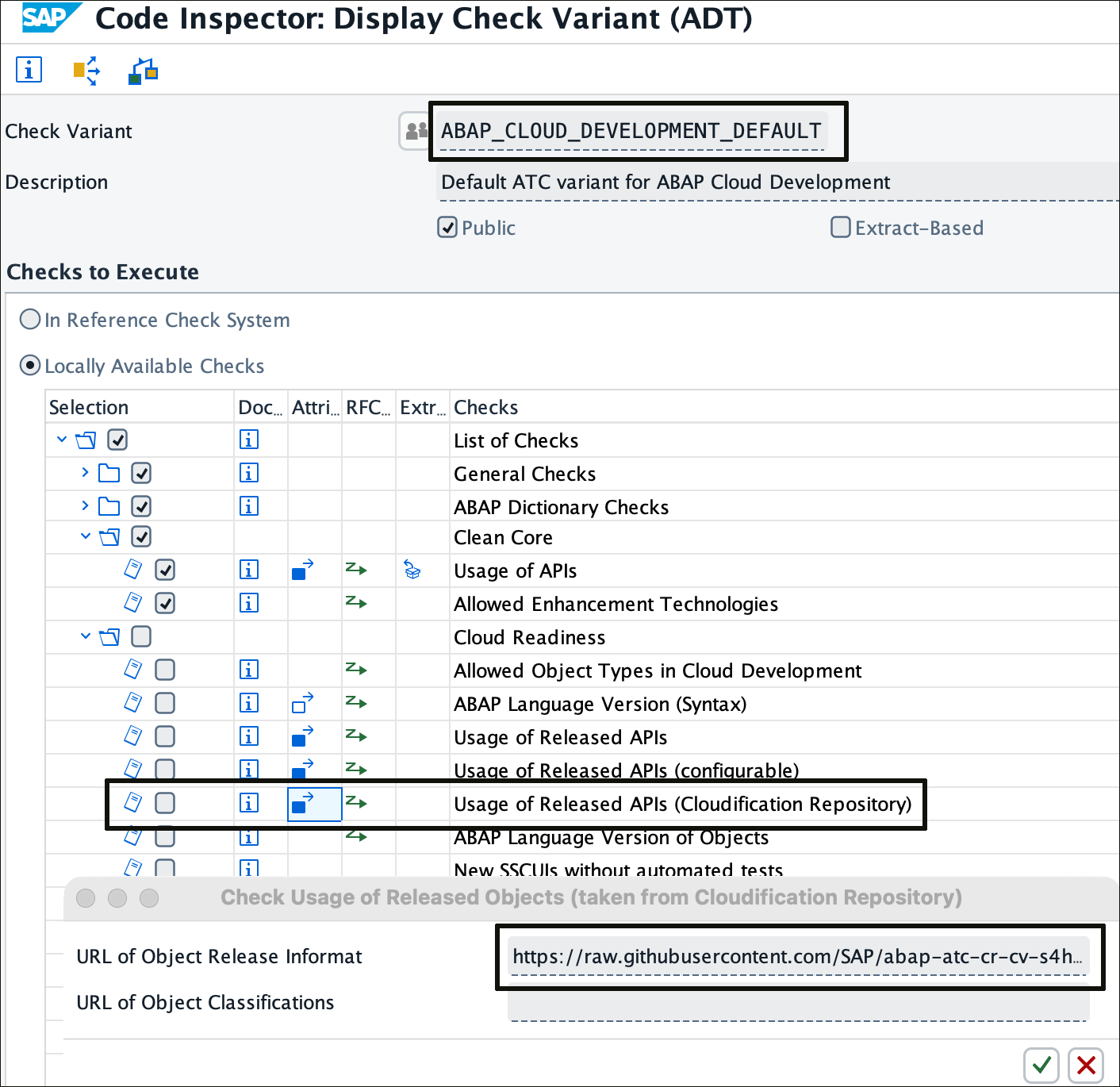Check the ABAP Language Version (Syntax) checkbox
The width and height of the screenshot is (1120, 1087).
pyautogui.click(x=165, y=703)
